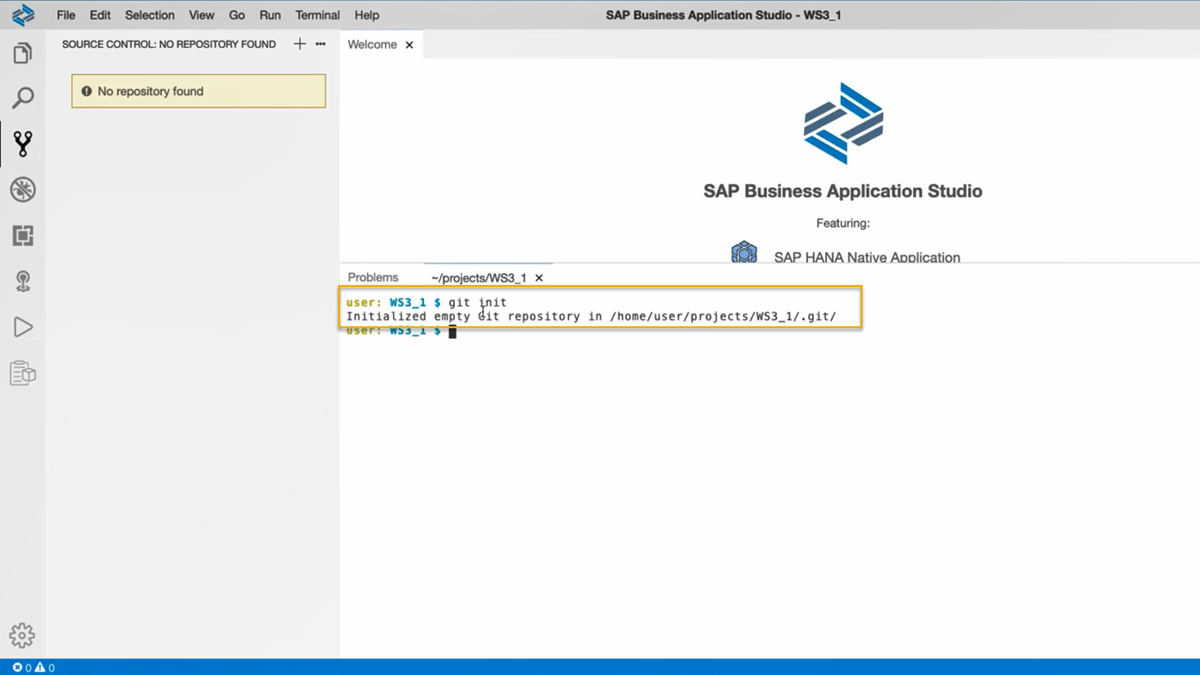Viewport: 1200px width, 675px height.
Task: Click the errors count in status bar
Action: tap(22, 667)
